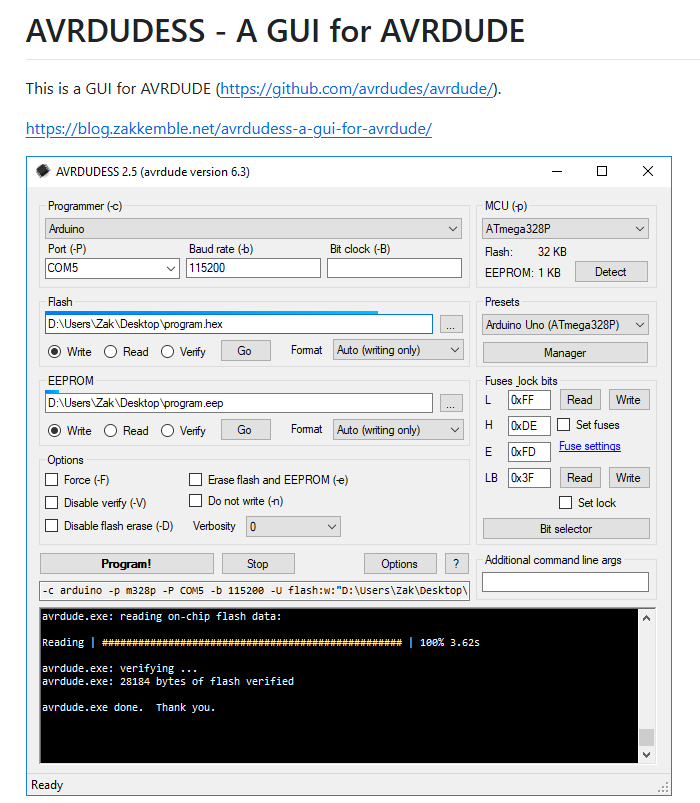The height and width of the screenshot is (803, 700).
Task: Open the Fuse settings link
Action: (590, 446)
